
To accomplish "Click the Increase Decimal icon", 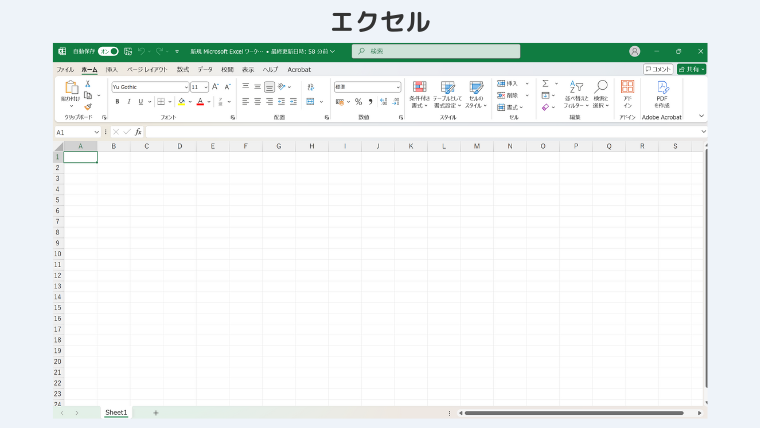I will 383,102.
